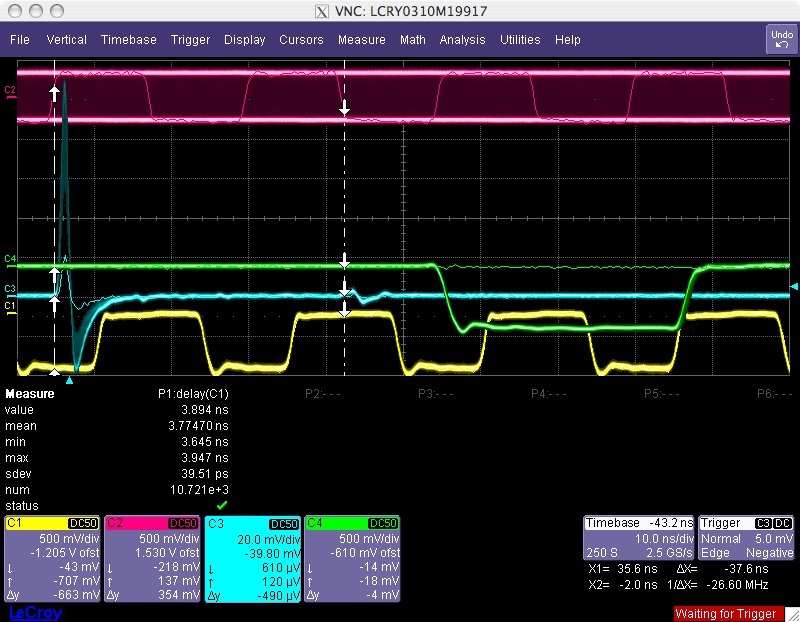
Task: Open the C1 yellow channel descriptor box
Action: 52,559
